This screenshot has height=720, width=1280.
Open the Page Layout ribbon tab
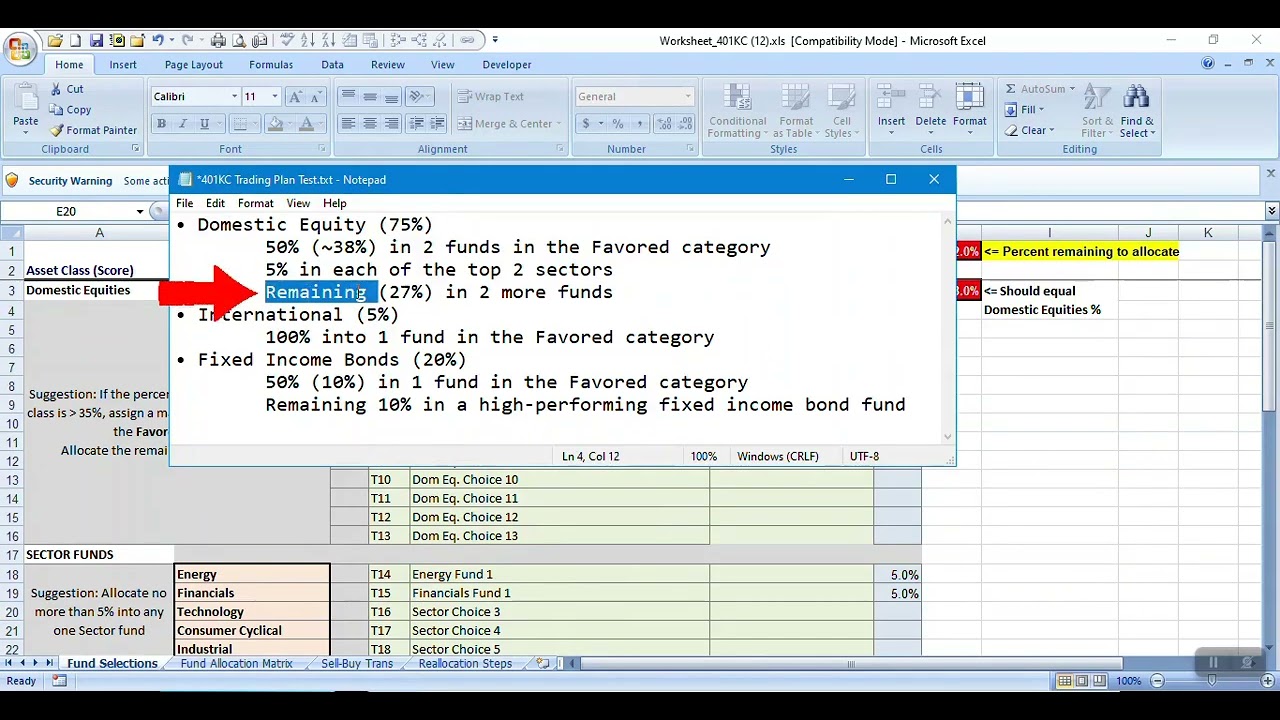(194, 64)
